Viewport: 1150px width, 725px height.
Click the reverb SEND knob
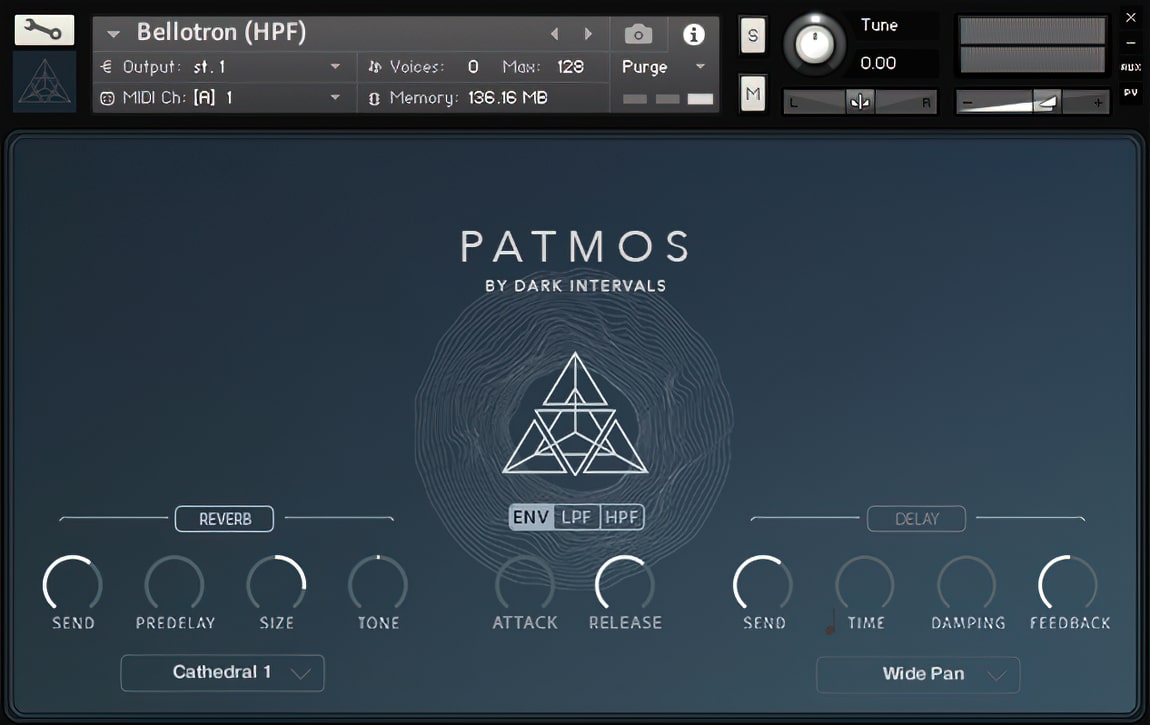click(73, 584)
